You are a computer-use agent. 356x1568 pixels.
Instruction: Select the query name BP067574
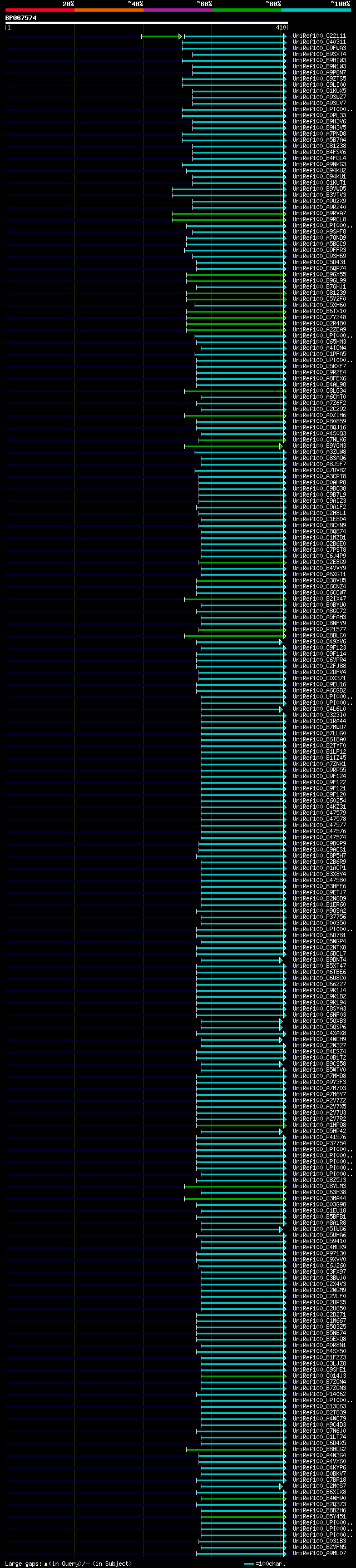(21, 18)
